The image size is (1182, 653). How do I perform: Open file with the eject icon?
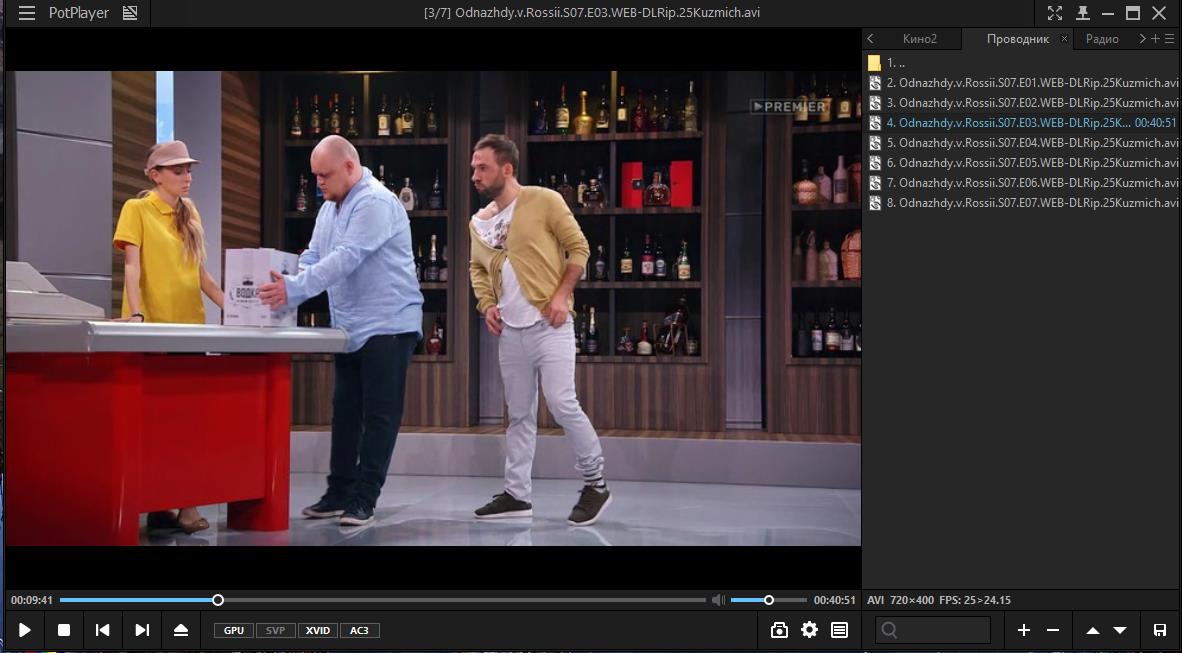(180, 630)
